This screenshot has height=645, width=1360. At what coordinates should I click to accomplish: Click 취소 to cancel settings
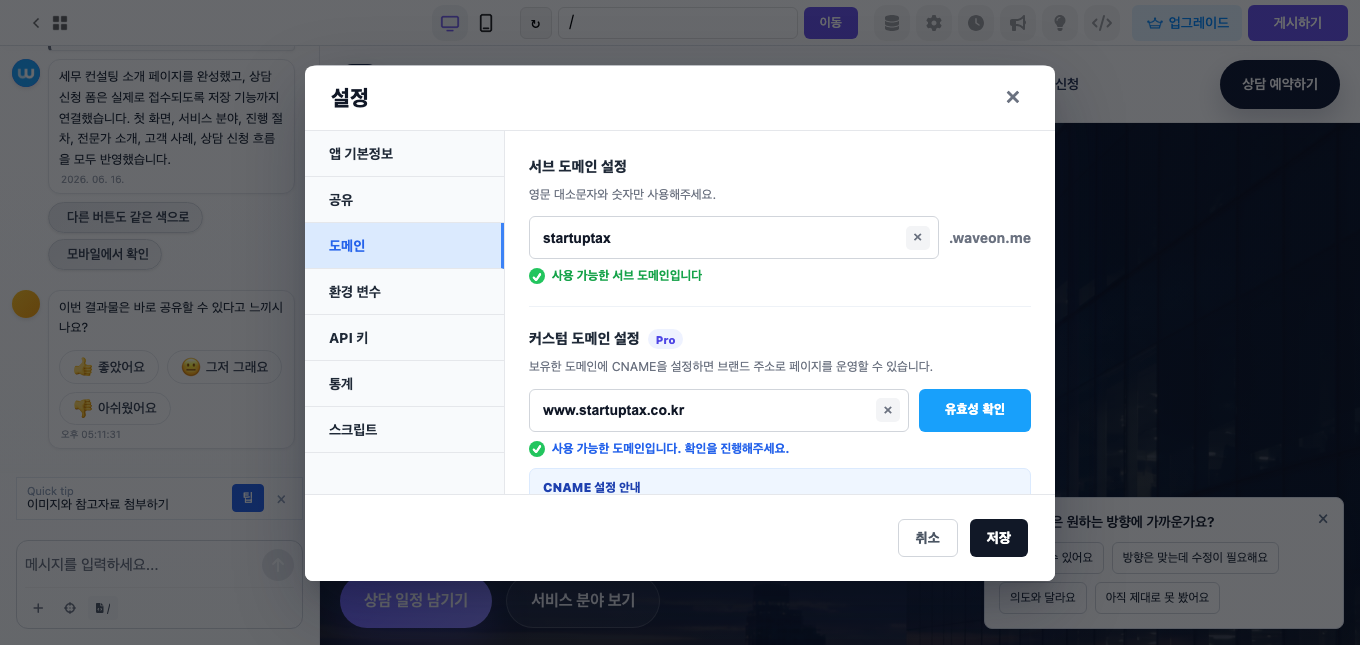tap(928, 538)
